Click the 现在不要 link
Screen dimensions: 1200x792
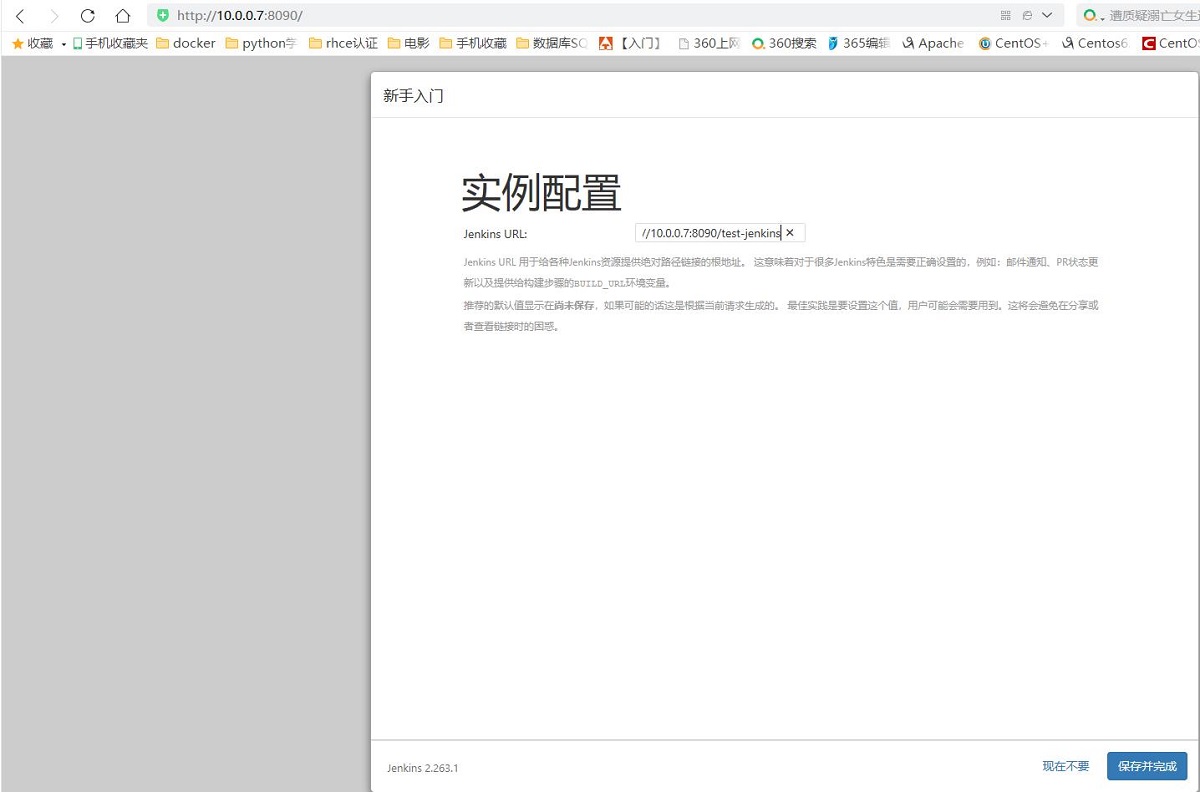1065,766
